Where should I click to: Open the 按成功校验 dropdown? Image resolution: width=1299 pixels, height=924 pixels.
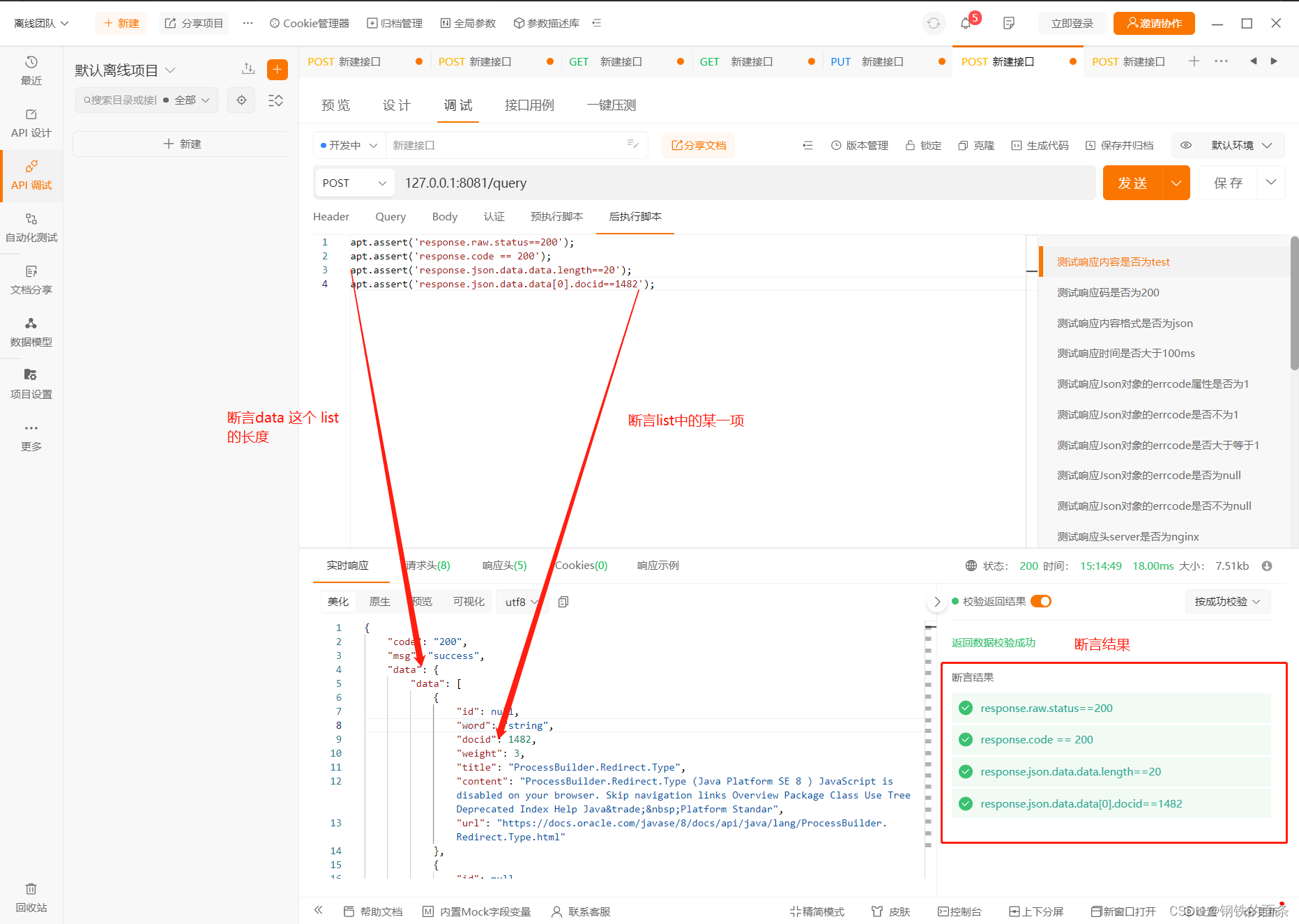pos(1228,601)
